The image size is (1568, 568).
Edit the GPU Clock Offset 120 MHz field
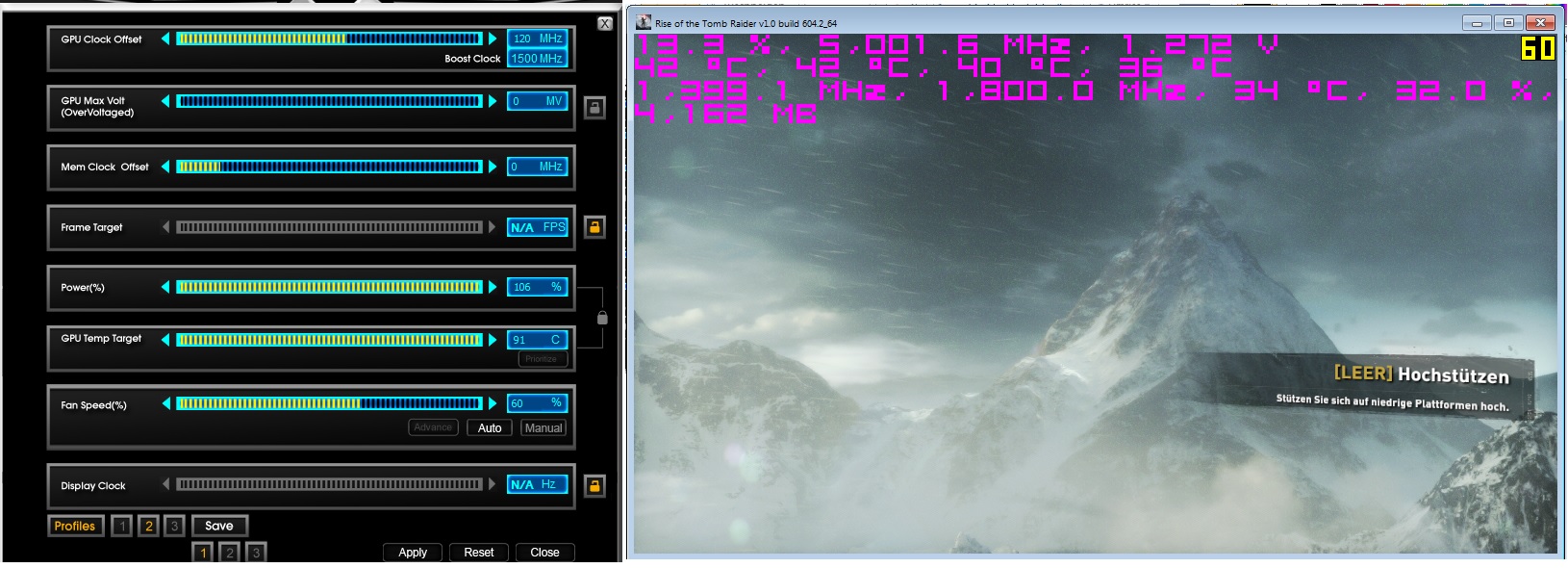click(537, 39)
